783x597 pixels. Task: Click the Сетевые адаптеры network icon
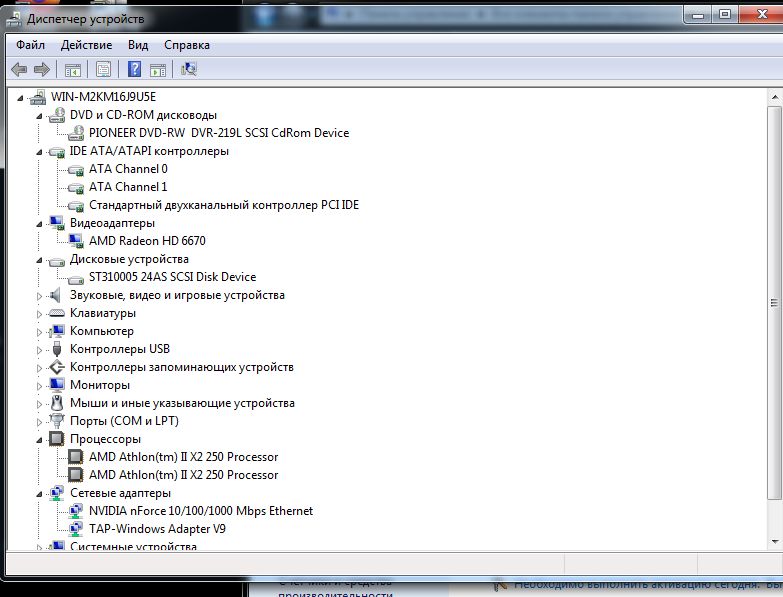(x=57, y=493)
